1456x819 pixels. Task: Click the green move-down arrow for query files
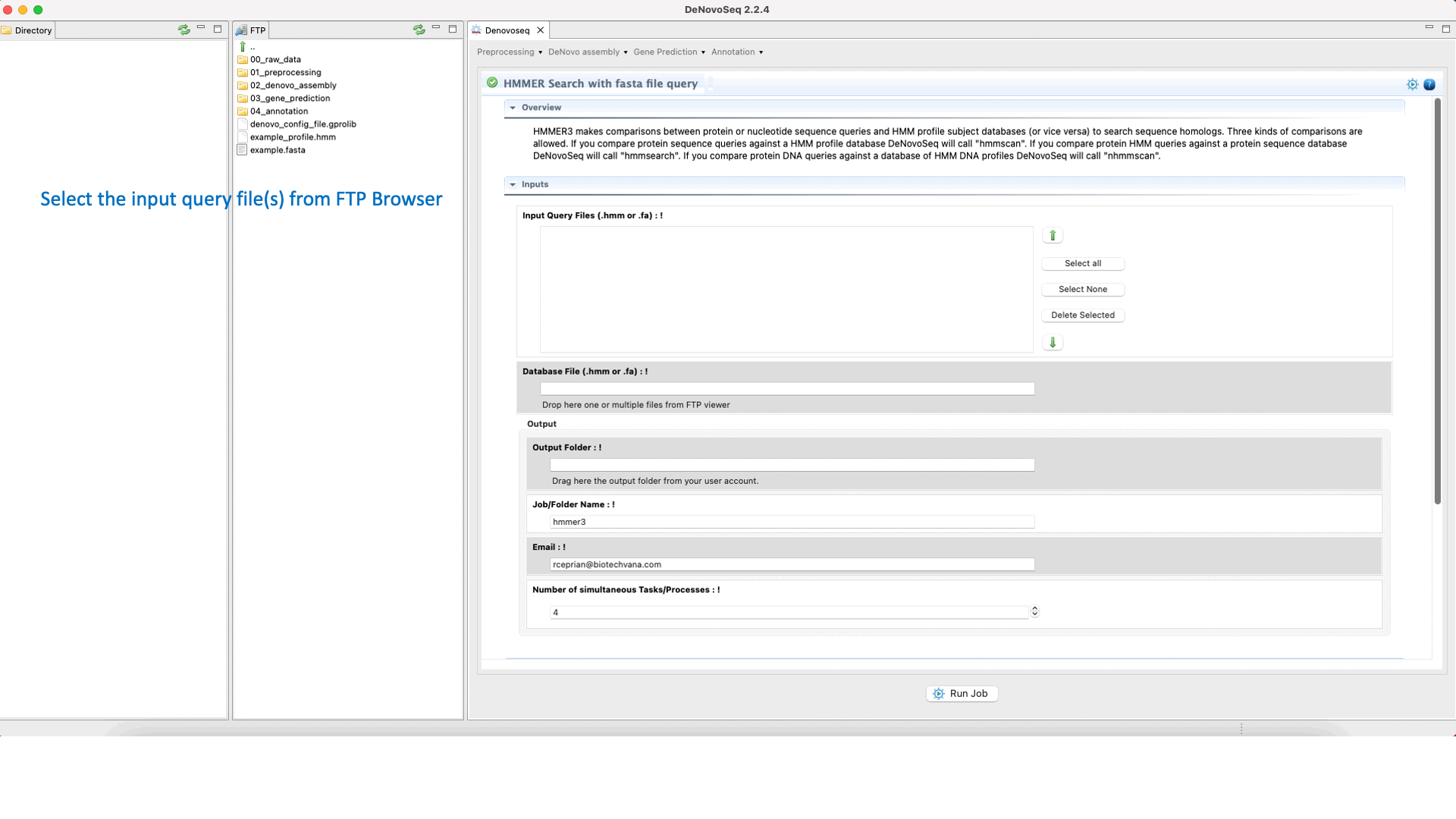pos(1053,343)
